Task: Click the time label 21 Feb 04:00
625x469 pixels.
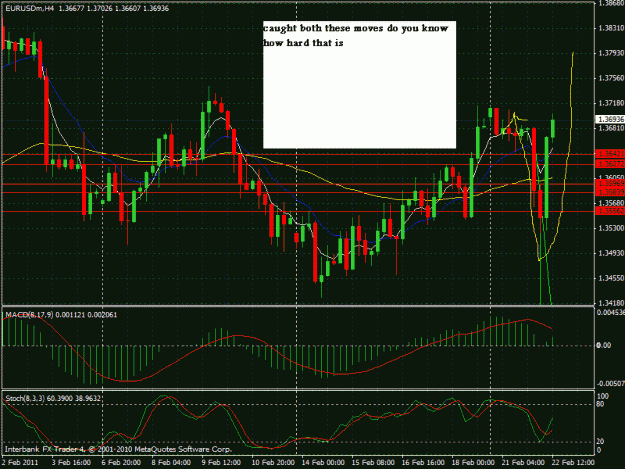Action: pos(523,462)
